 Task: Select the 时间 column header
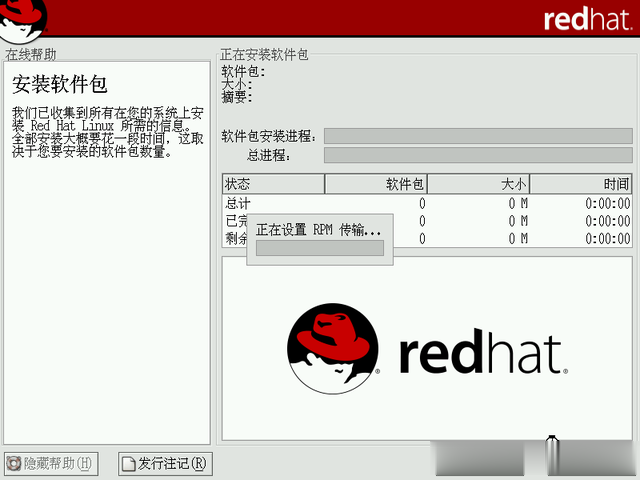click(580, 184)
